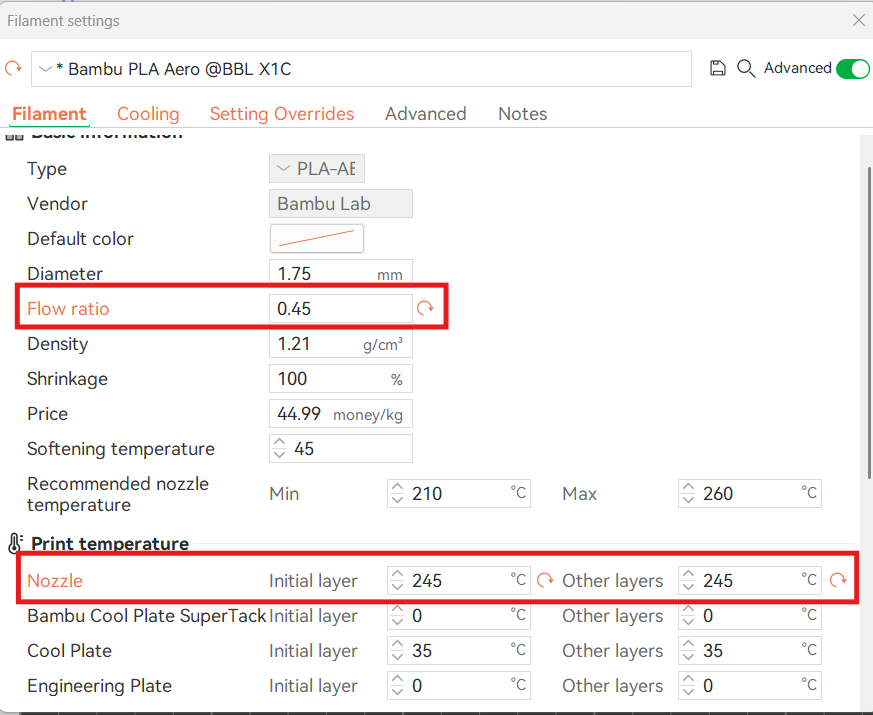Open the Setting Overrides tab
The width and height of the screenshot is (873, 715).
[x=281, y=114]
